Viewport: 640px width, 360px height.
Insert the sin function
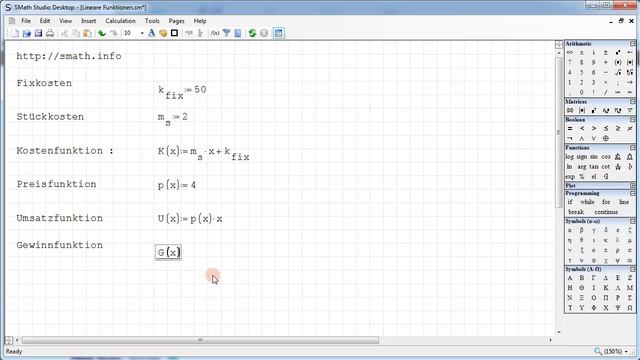coord(593,157)
